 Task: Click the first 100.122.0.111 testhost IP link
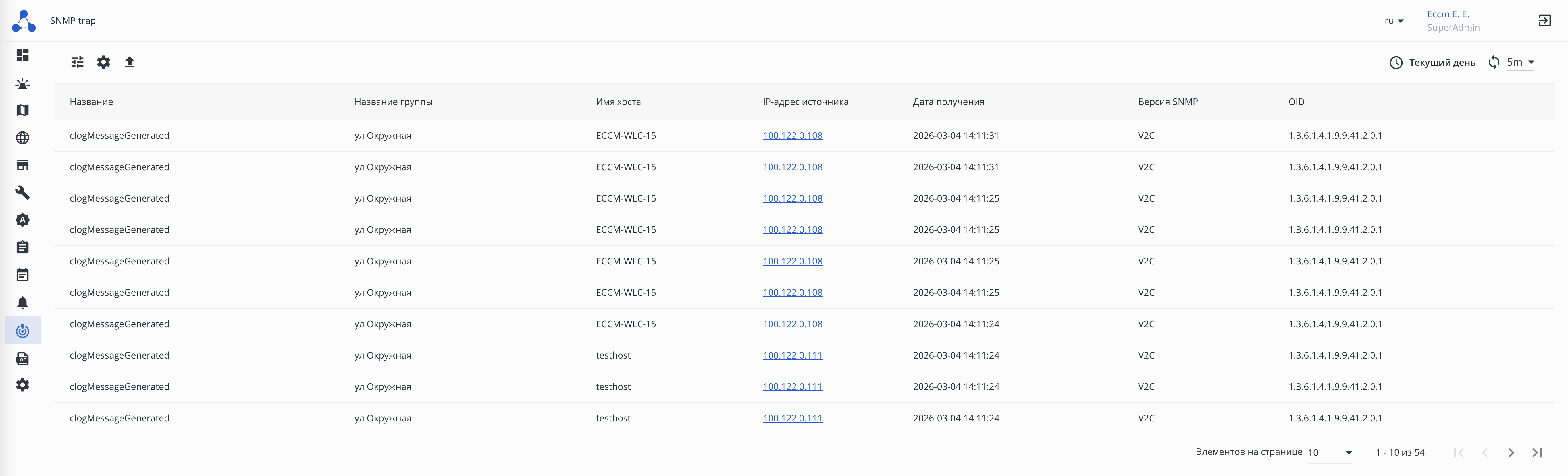click(792, 355)
